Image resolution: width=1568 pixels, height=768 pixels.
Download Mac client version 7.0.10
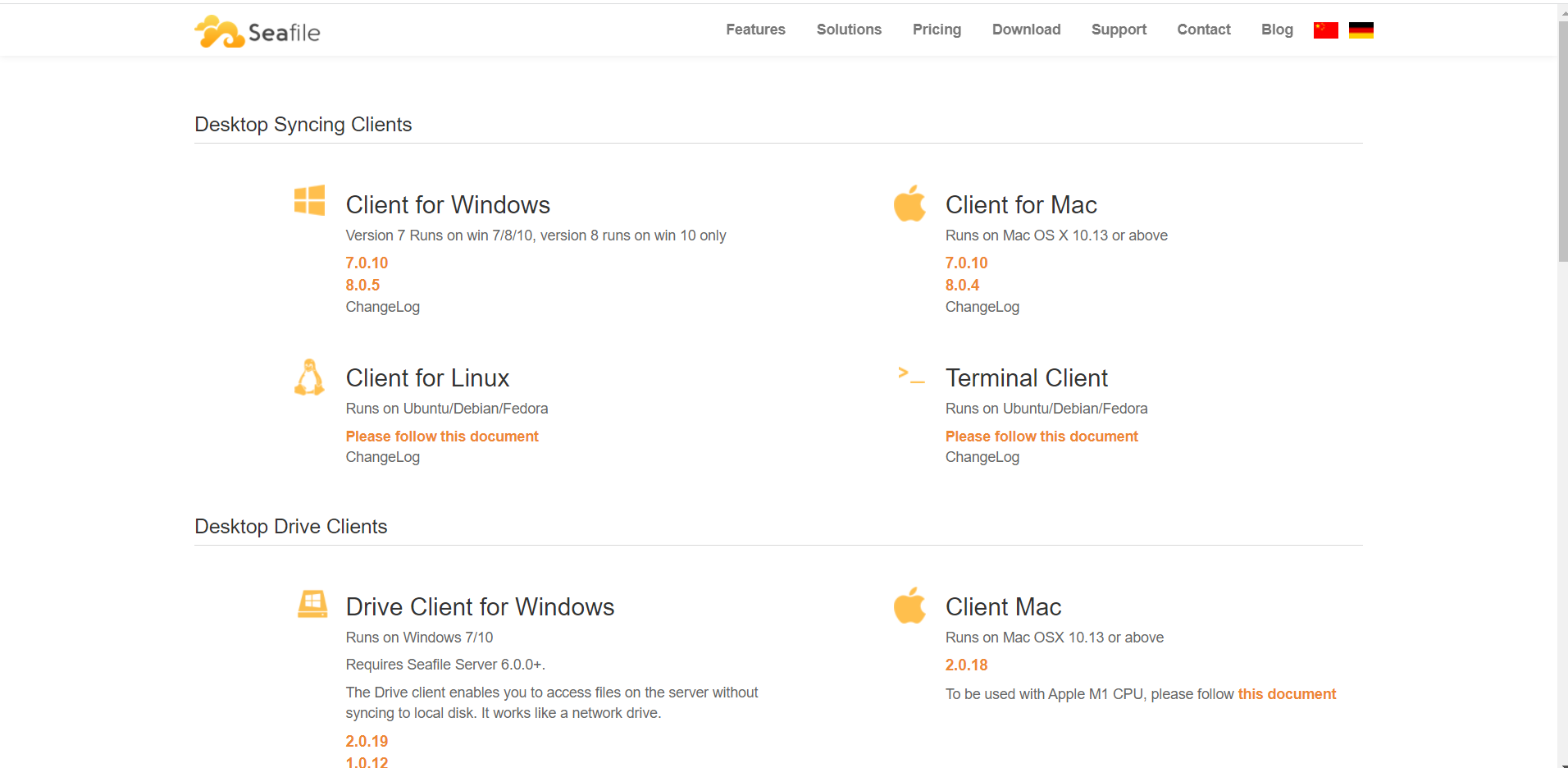(966, 263)
